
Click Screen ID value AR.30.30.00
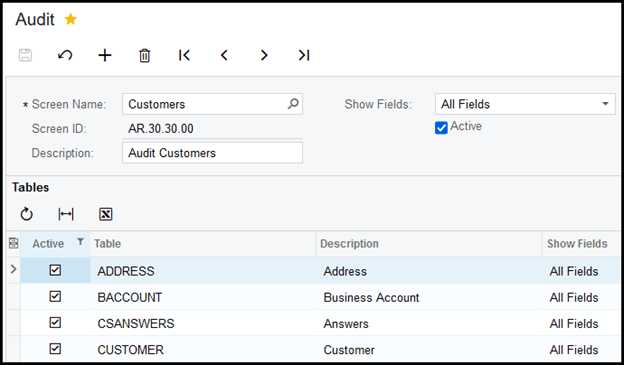pyautogui.click(x=161, y=129)
